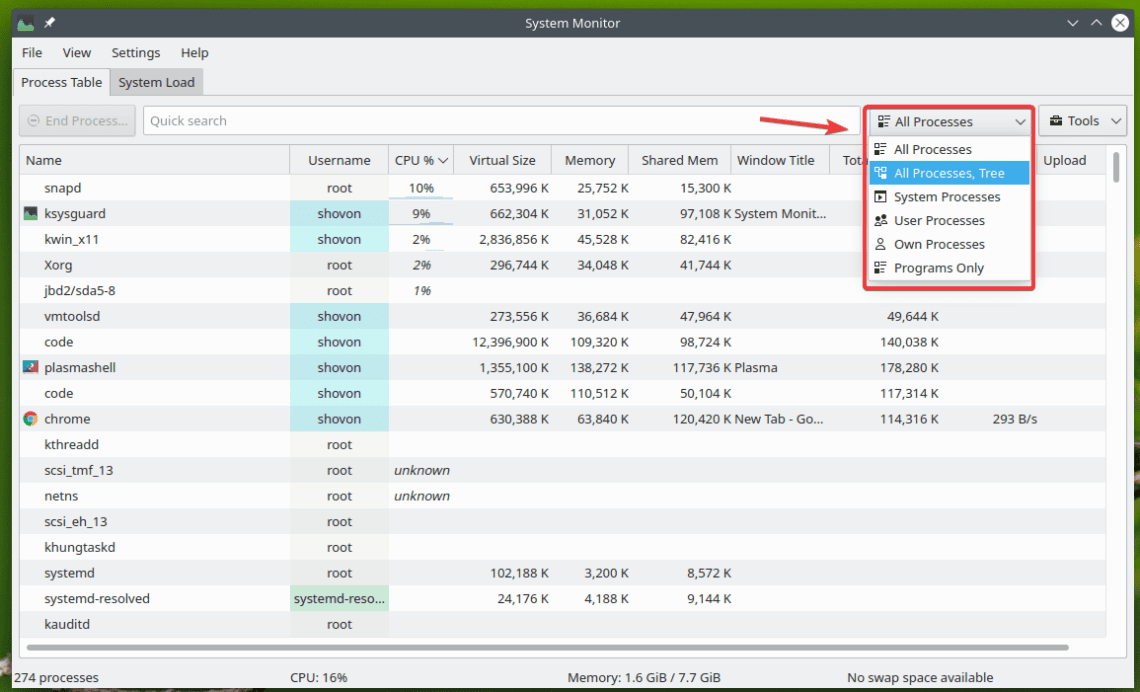
Task: Switch to the System Load tab
Action: coord(156,82)
